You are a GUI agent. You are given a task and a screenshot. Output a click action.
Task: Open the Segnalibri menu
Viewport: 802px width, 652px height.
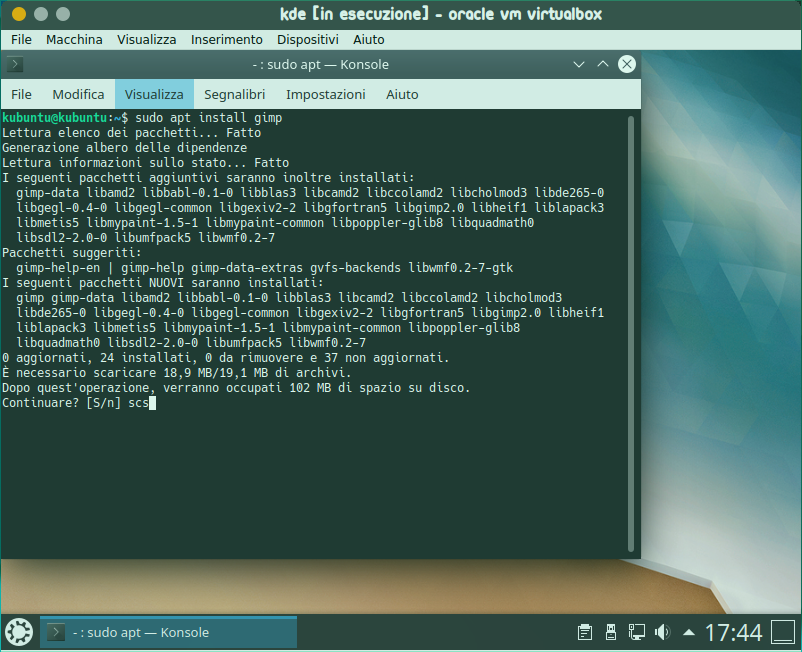234,94
